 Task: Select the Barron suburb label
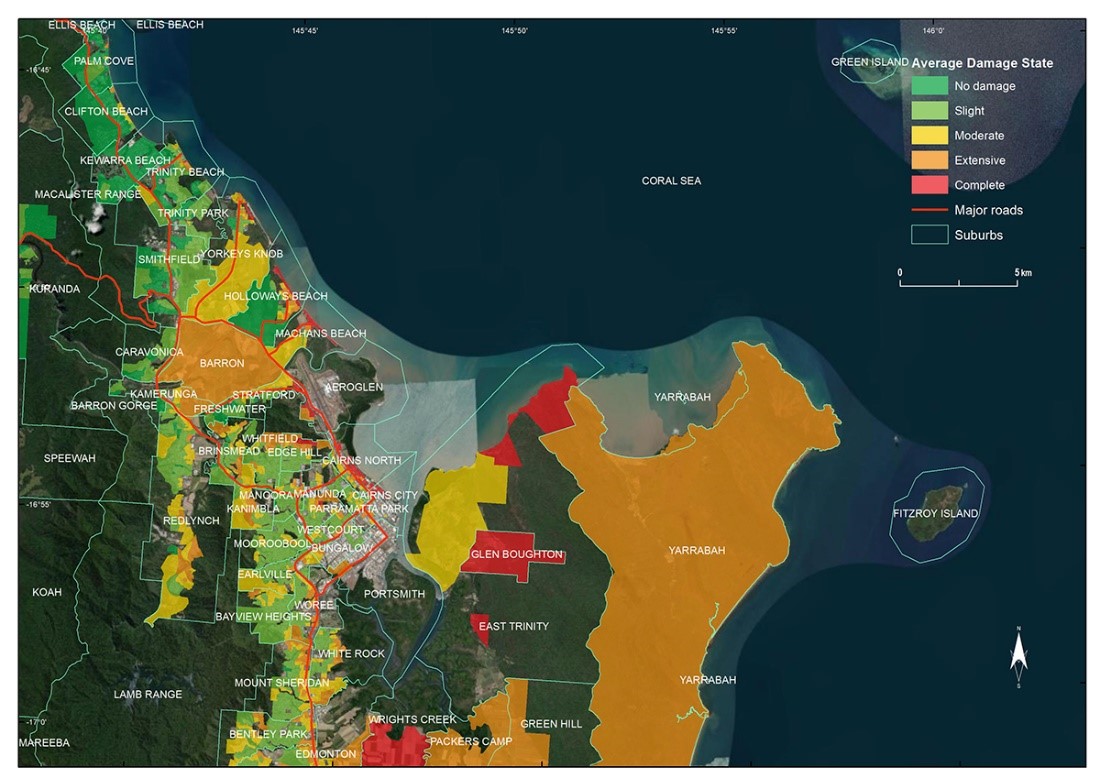coord(222,363)
